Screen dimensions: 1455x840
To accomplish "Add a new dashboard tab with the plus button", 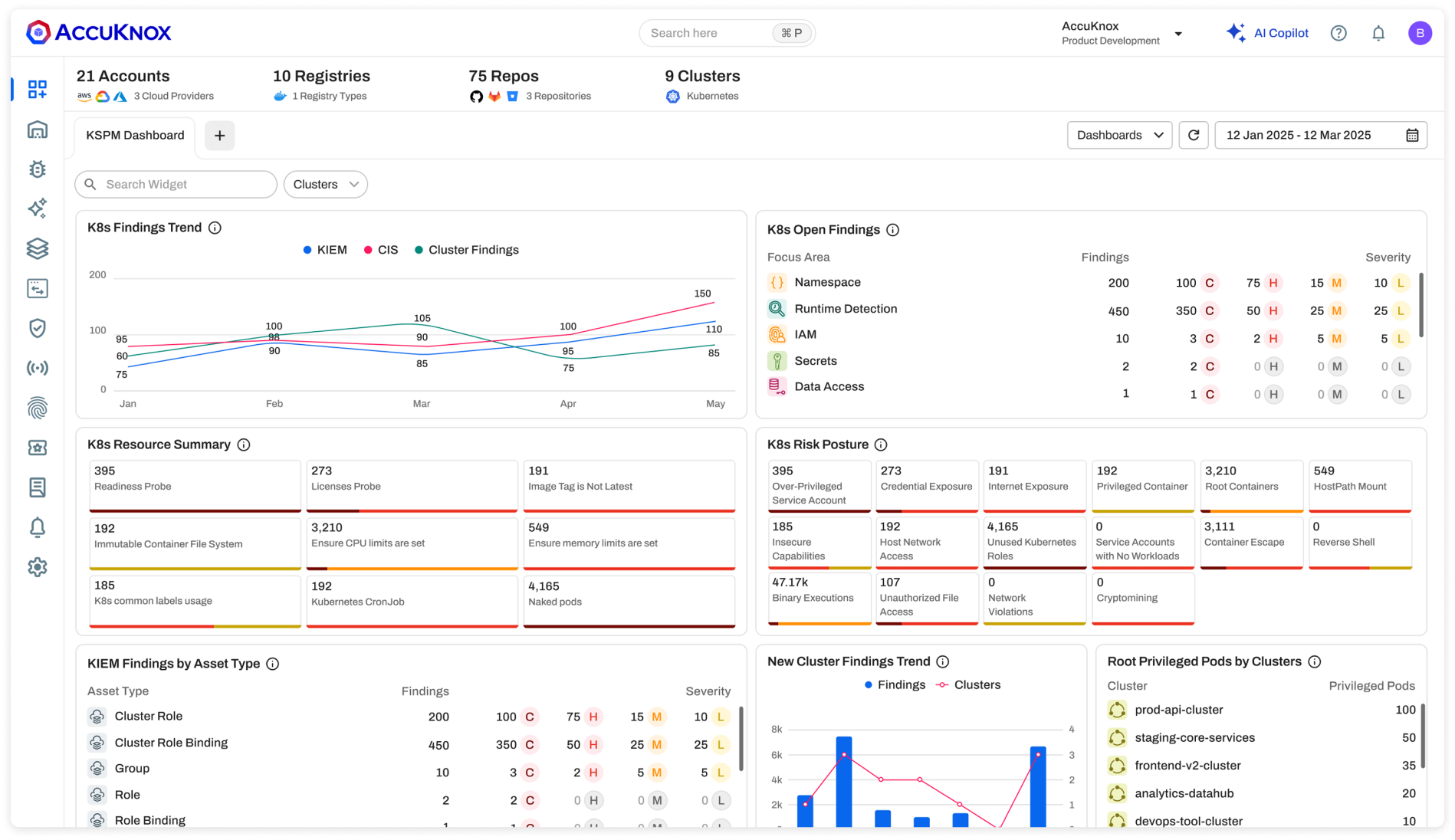I will tap(219, 135).
